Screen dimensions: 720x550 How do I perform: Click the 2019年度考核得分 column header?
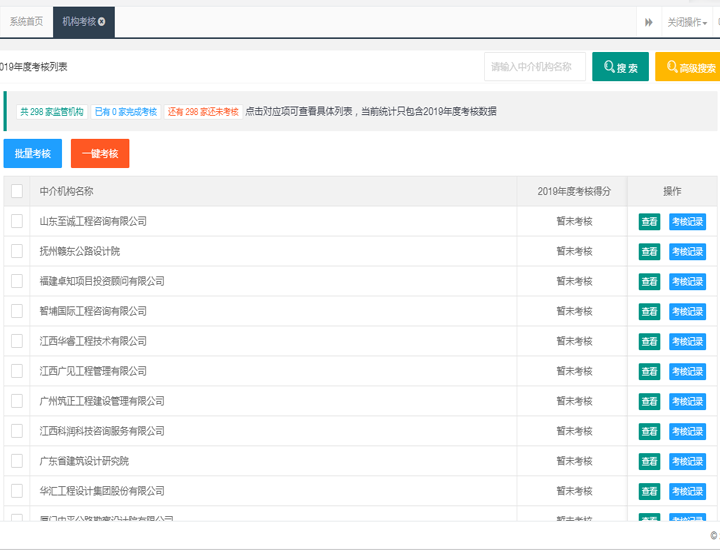[x=574, y=191]
